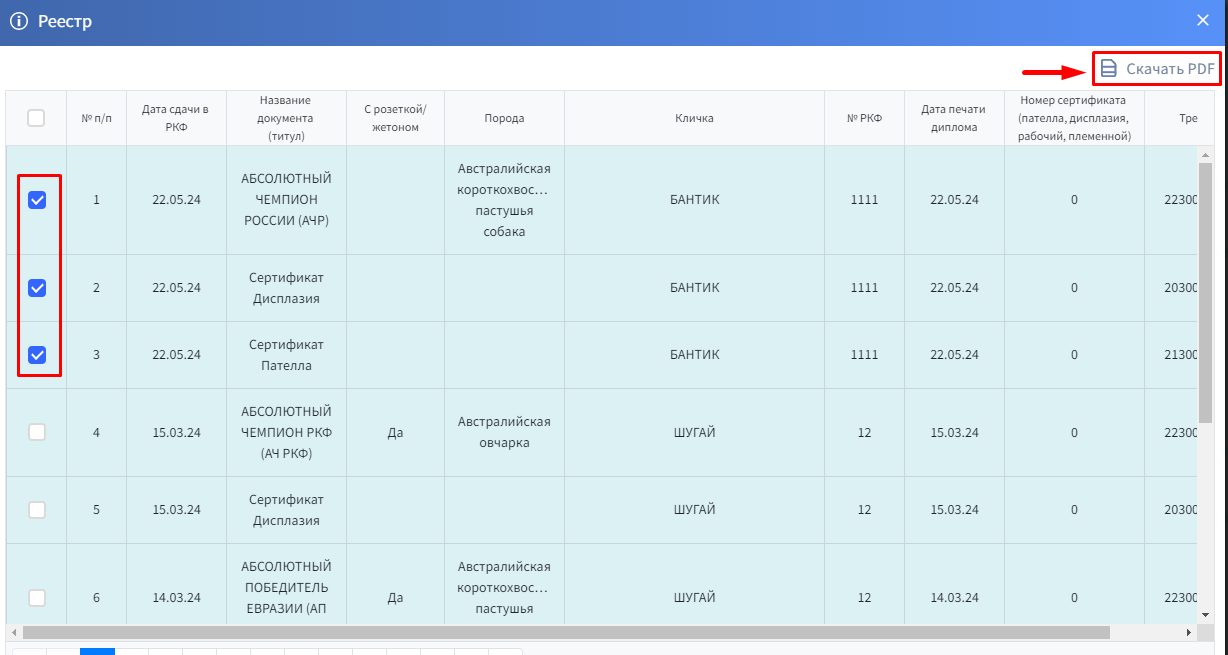The width and height of the screenshot is (1228, 655).
Task: Click the № РКФ column header
Action: 864,118
